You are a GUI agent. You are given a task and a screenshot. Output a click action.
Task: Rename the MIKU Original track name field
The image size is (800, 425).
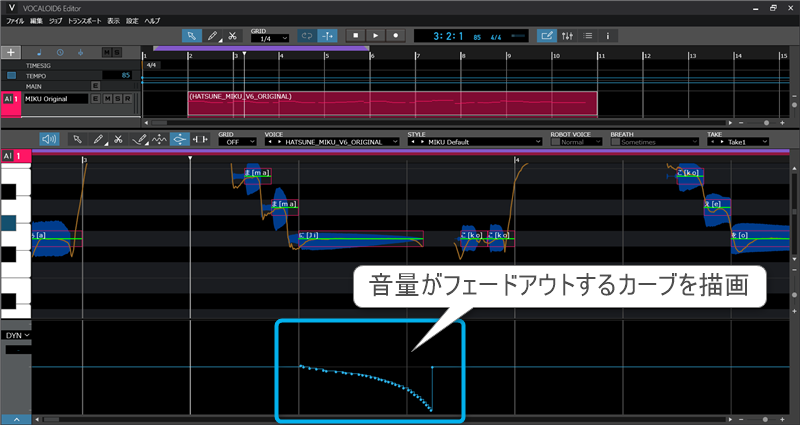(x=56, y=99)
